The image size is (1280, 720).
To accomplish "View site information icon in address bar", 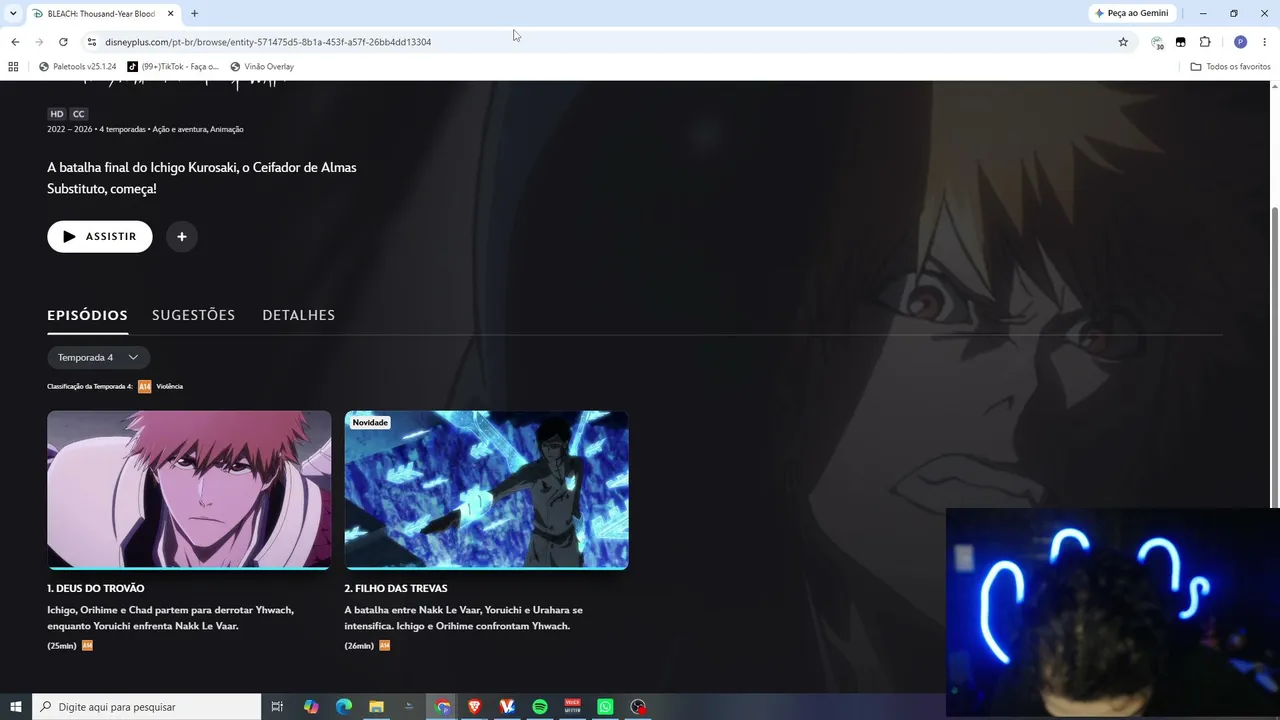I will tap(91, 42).
